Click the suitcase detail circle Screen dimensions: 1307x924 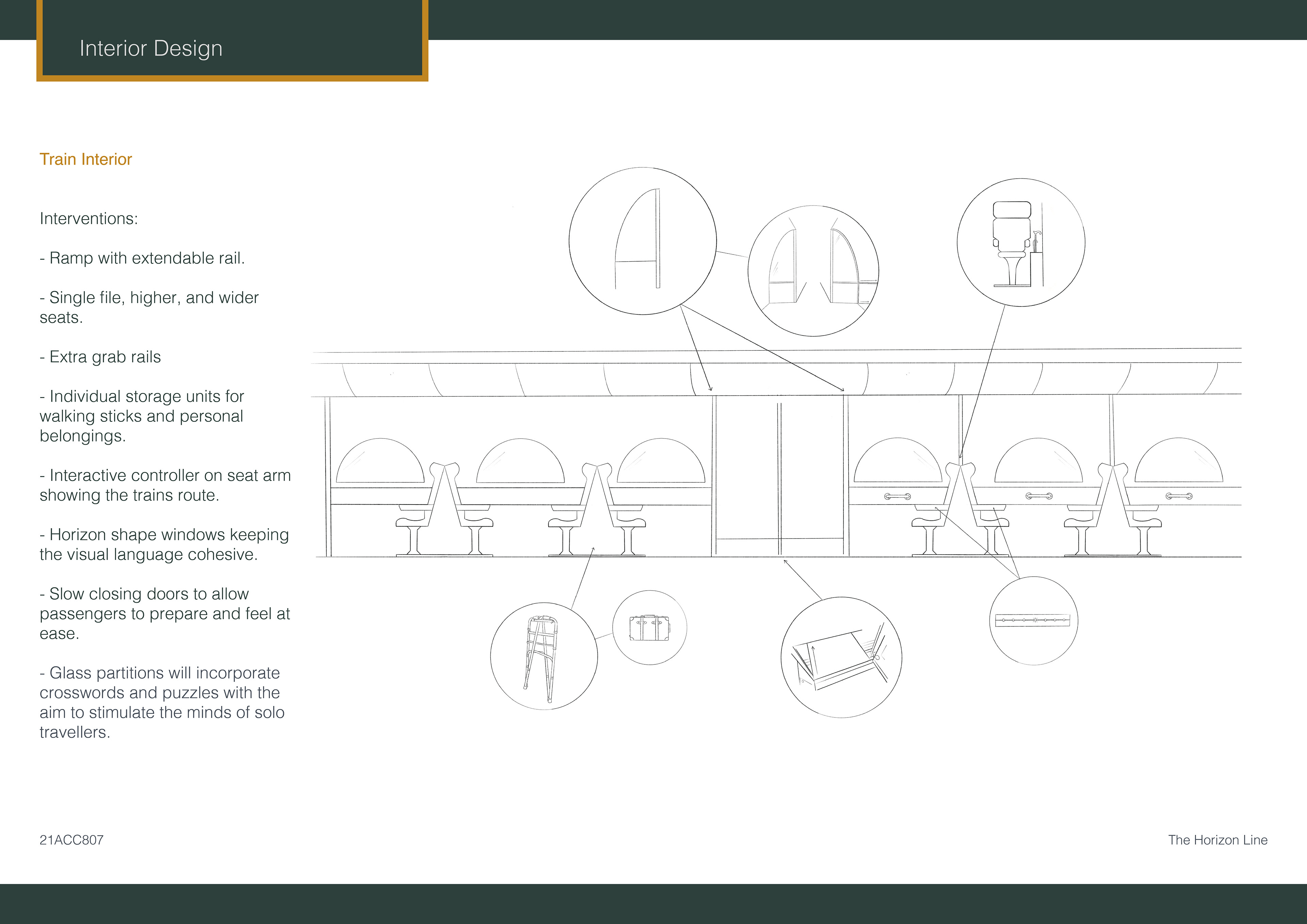(649, 628)
